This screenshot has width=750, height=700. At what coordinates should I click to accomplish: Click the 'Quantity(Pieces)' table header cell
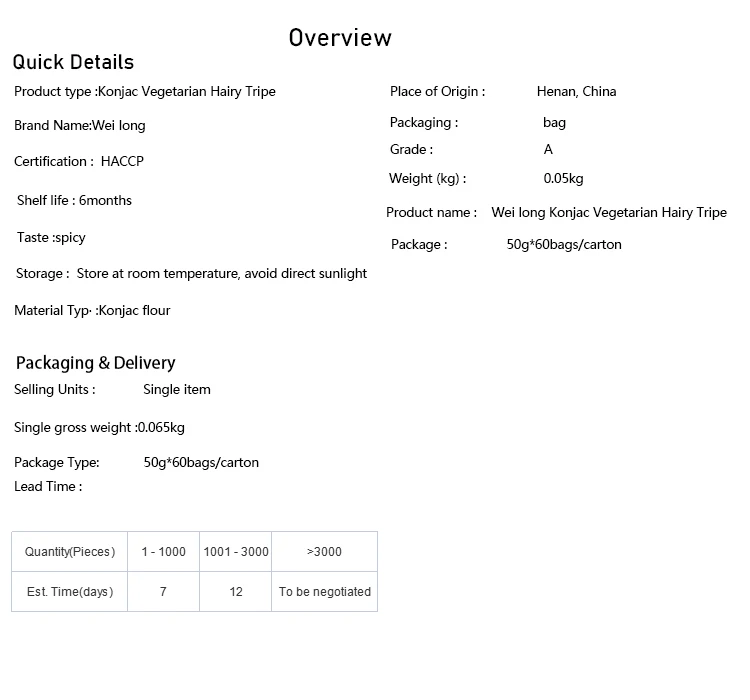pyautogui.click(x=70, y=552)
